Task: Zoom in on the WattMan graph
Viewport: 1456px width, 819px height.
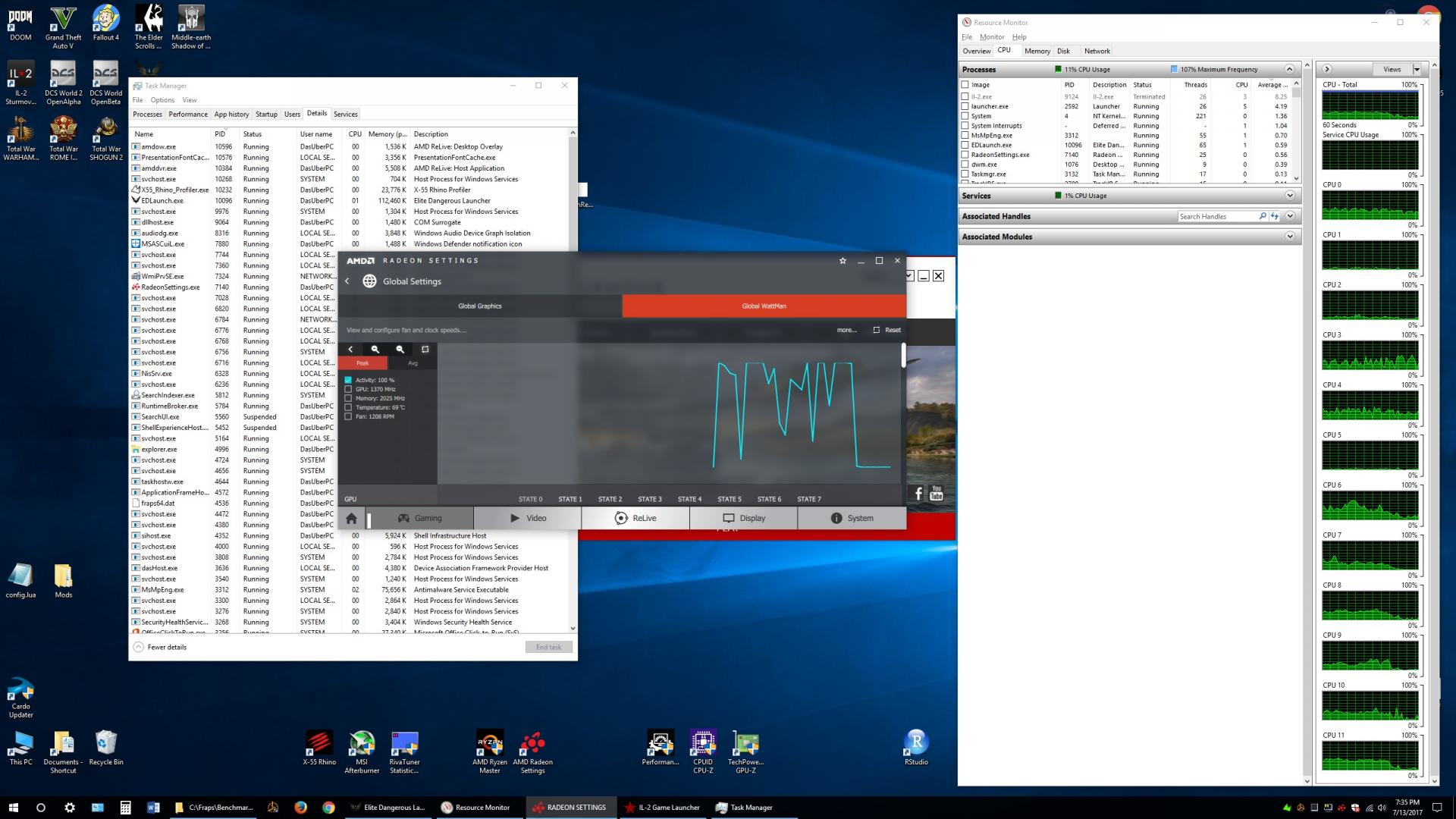Action: (x=375, y=350)
